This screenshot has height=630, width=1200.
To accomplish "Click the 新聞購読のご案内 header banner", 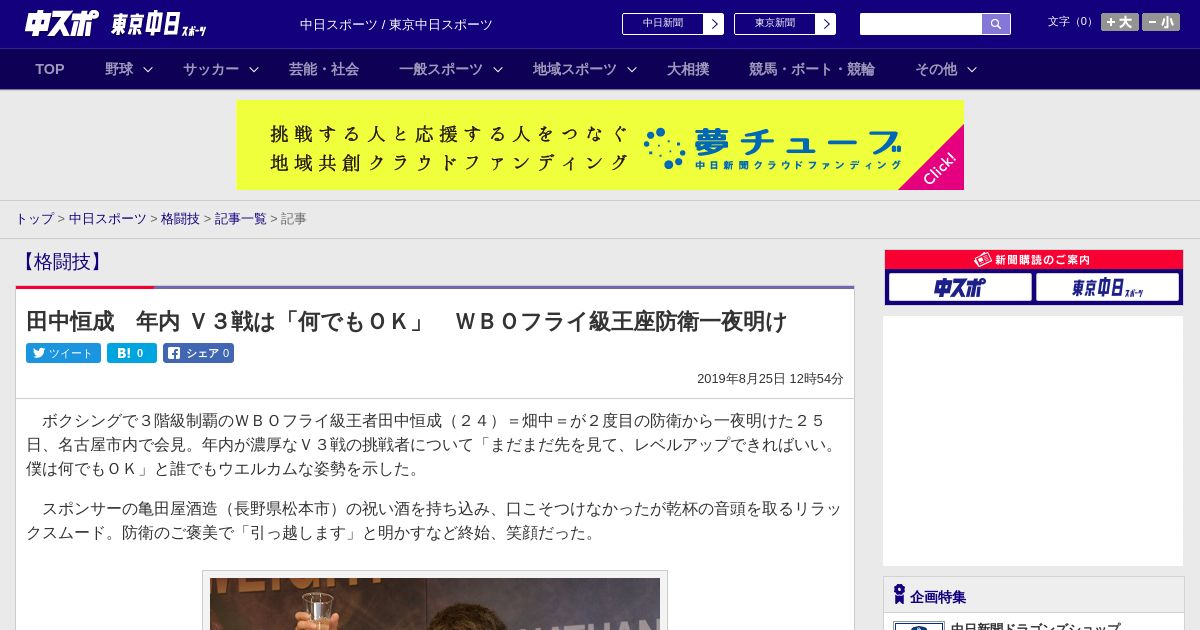I will [x=1034, y=260].
